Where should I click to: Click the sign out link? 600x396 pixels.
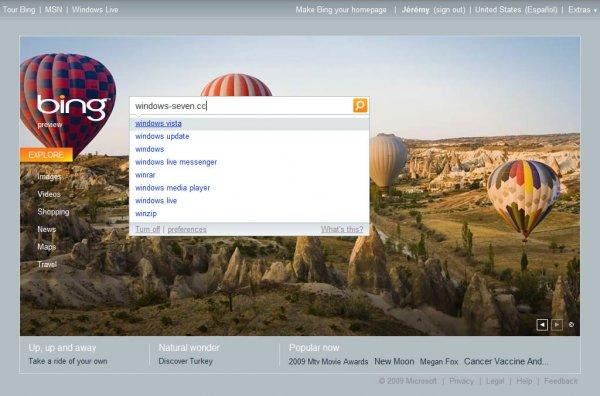click(449, 10)
